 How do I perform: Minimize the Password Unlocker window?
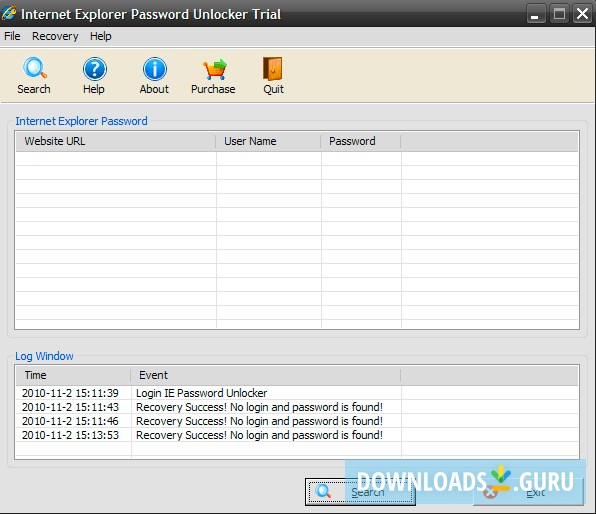[x=536, y=14]
